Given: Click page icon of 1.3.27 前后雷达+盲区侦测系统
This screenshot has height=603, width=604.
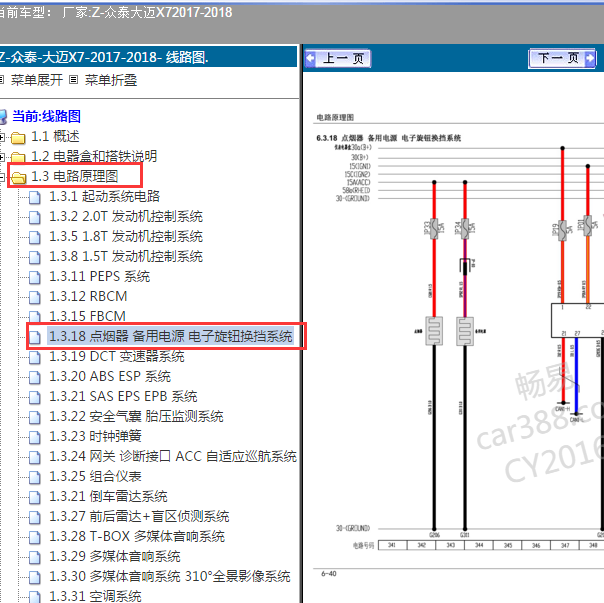Looking at the screenshot, I should [35, 517].
